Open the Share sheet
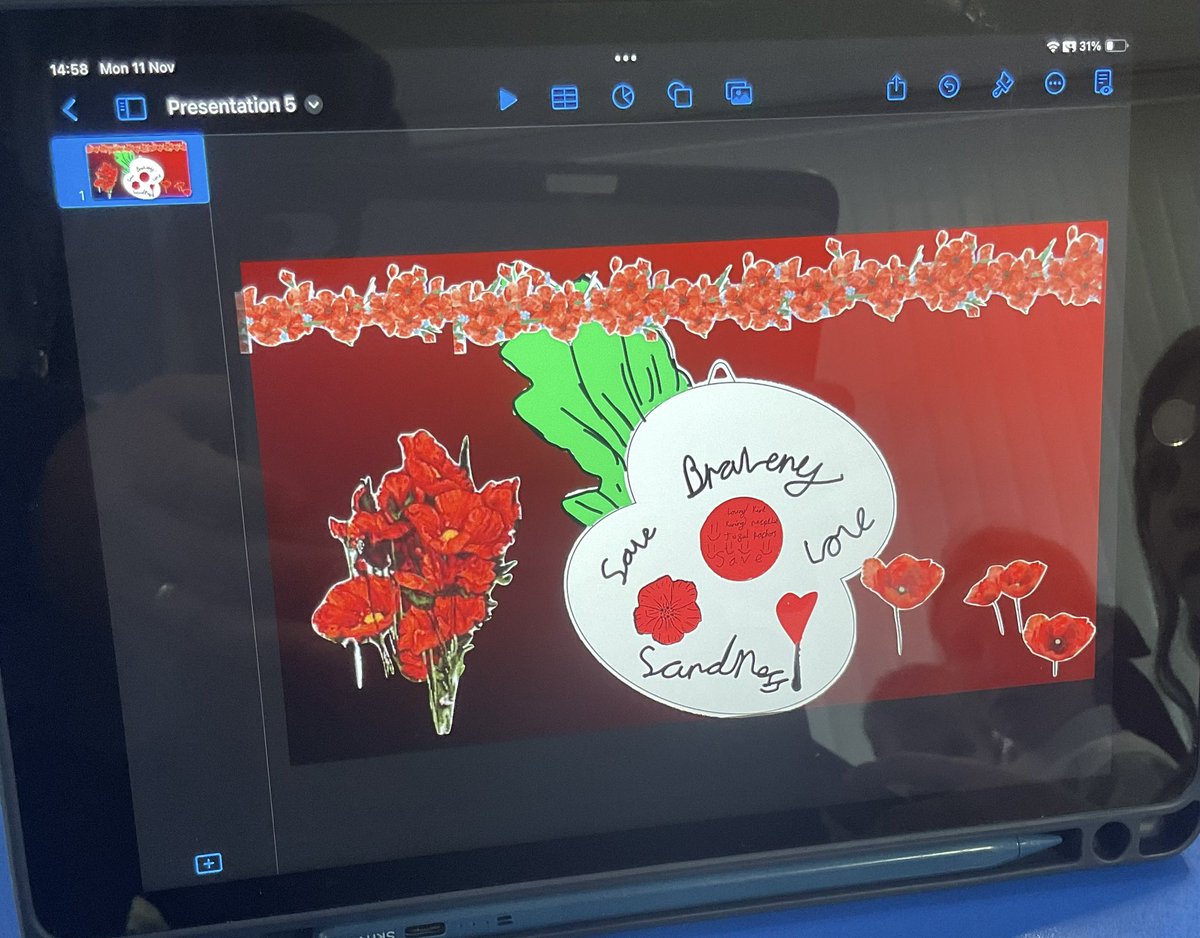Image resolution: width=1200 pixels, height=938 pixels. 897,89
